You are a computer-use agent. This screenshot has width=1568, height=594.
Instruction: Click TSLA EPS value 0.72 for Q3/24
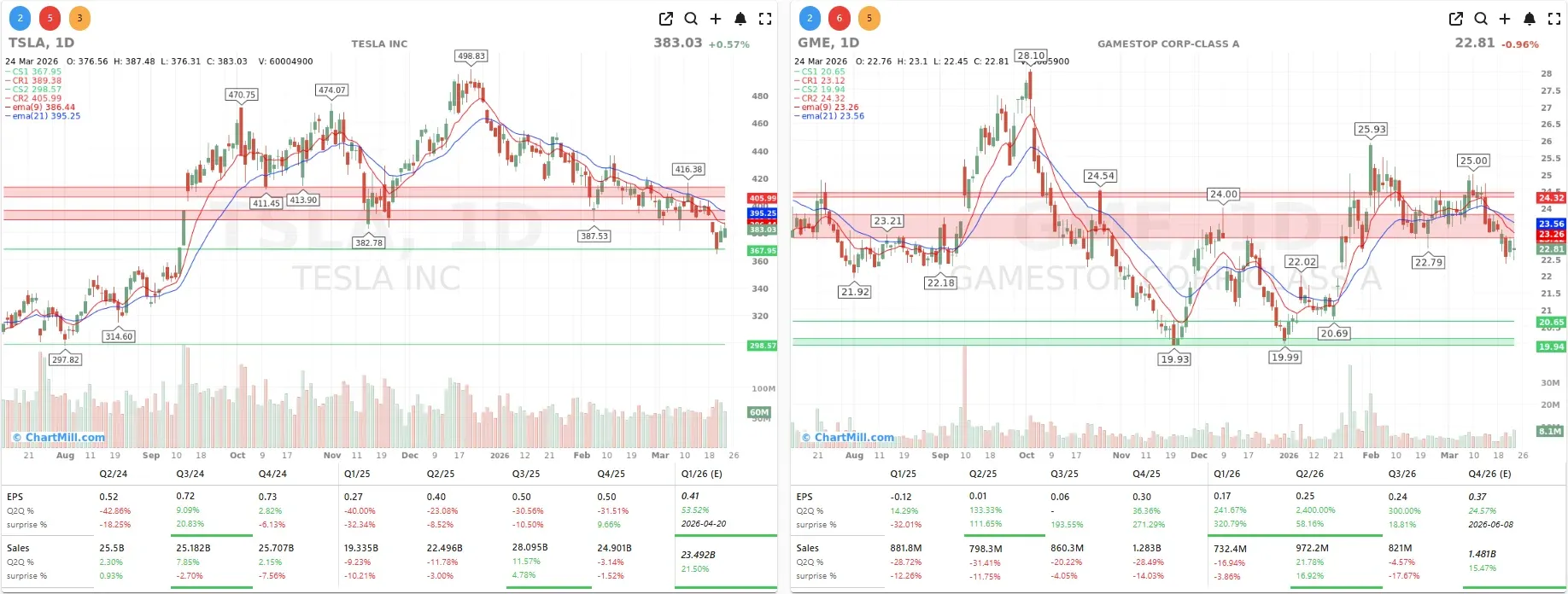coord(185,496)
